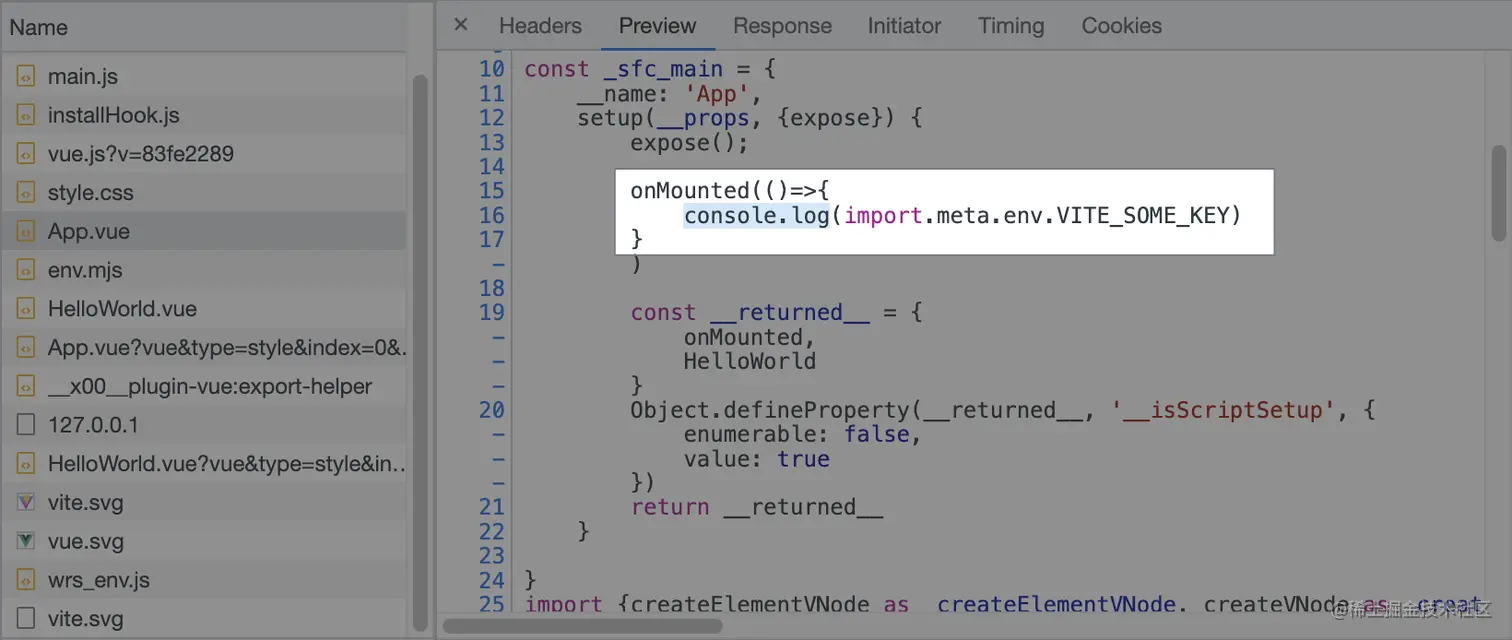The image size is (1512, 640).
Task: Click the green Vue logo svg icon
Action: (26, 541)
